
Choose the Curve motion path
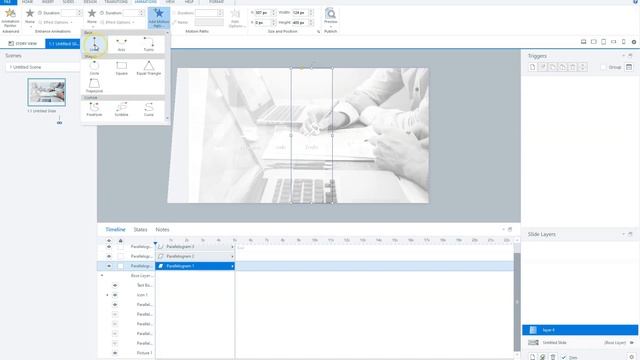149,109
